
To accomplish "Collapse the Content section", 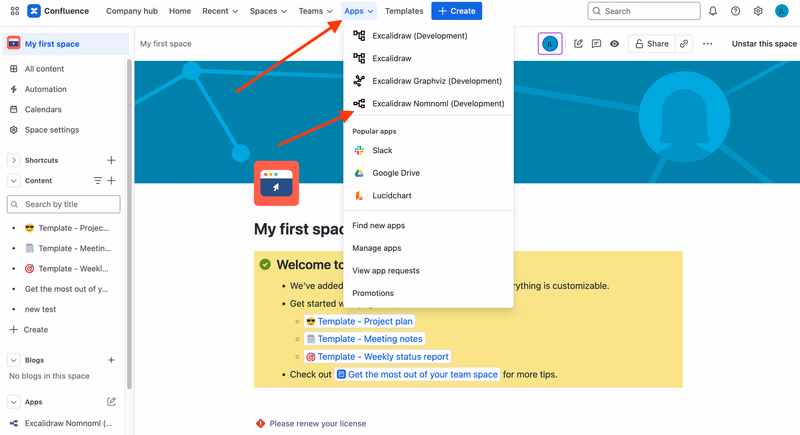I will (x=14, y=181).
